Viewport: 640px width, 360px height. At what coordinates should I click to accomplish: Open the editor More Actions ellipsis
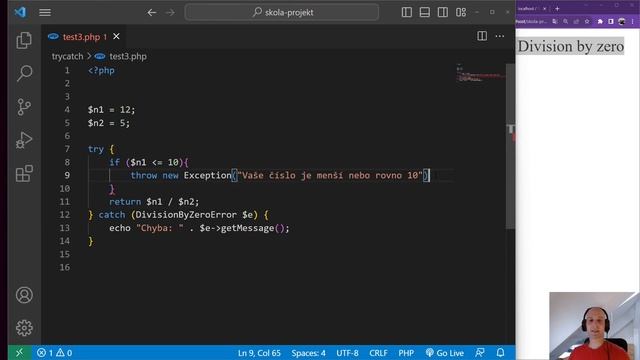coord(500,36)
